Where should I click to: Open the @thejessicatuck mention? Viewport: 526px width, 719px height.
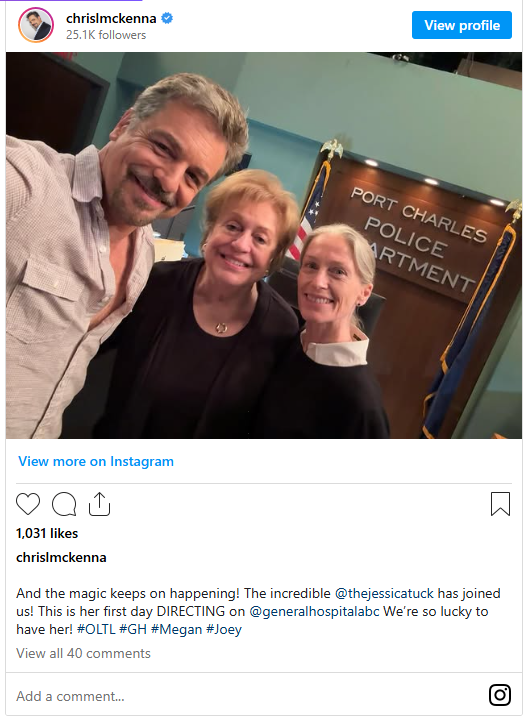(384, 593)
